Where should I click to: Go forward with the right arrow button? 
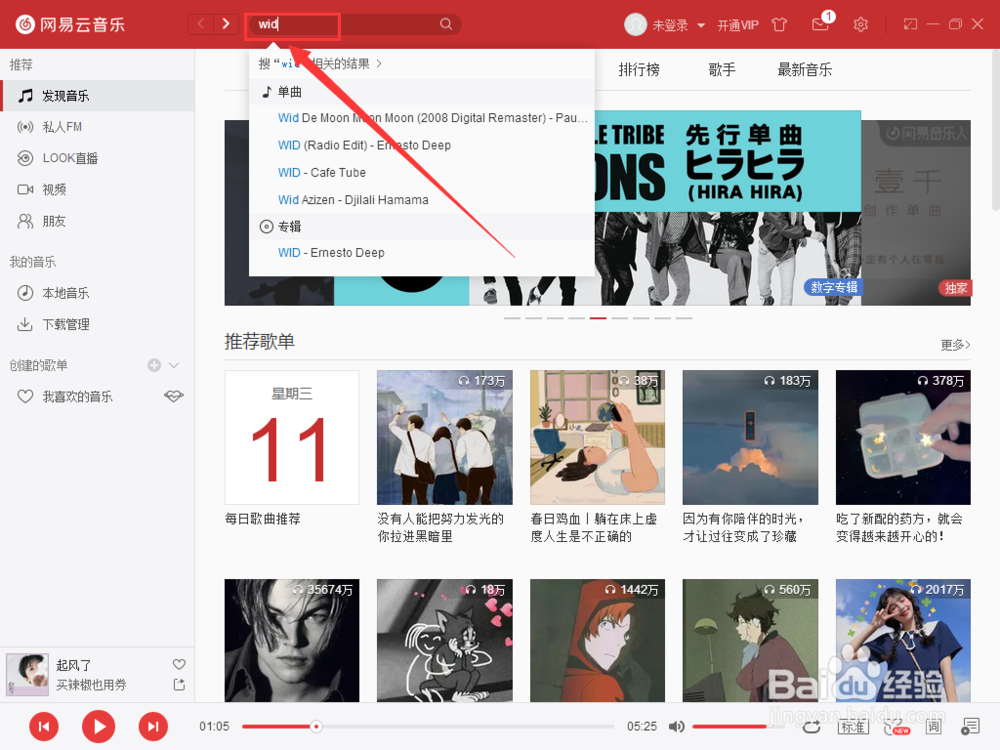coord(225,24)
